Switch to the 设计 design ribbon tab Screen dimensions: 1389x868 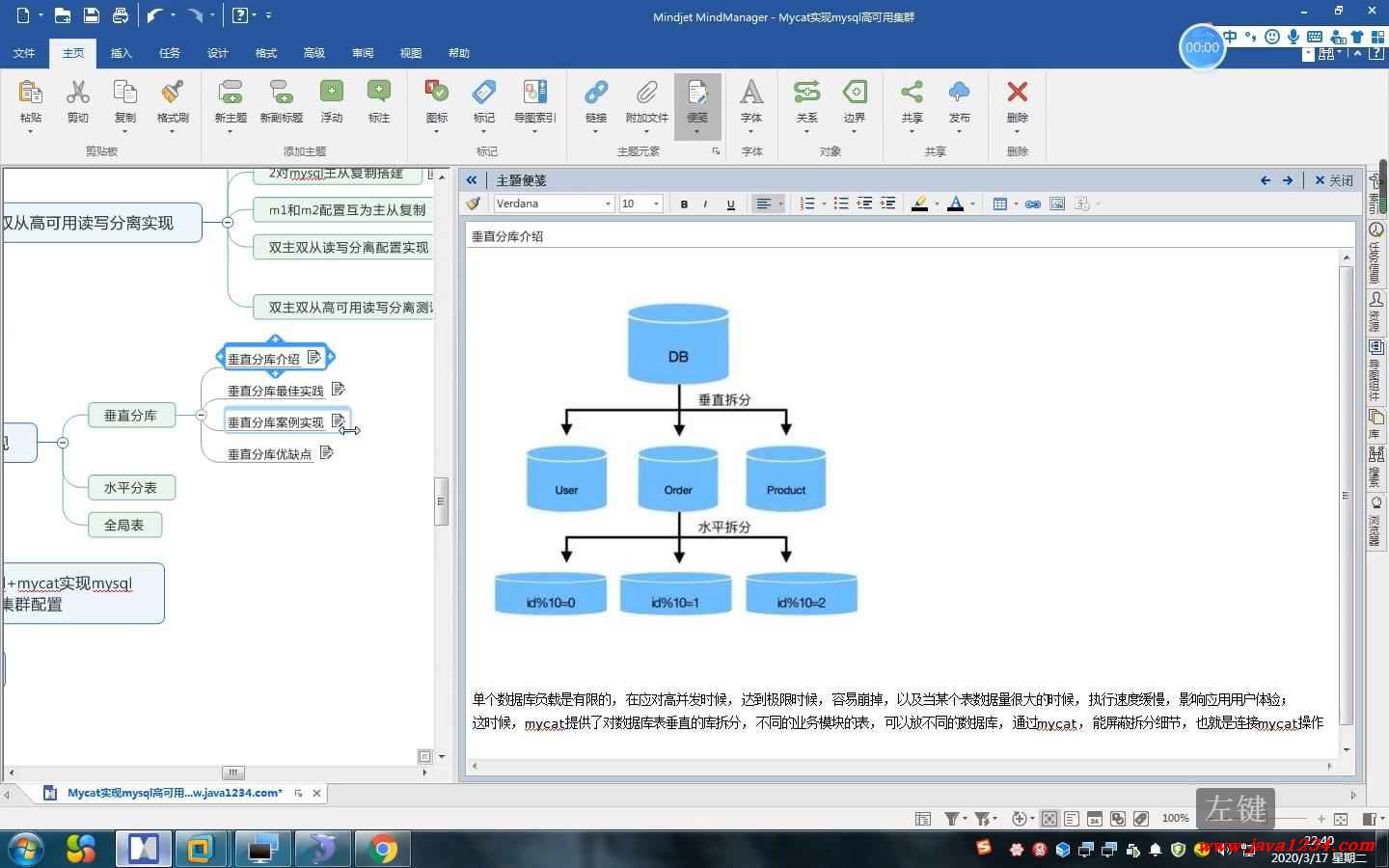[218, 53]
